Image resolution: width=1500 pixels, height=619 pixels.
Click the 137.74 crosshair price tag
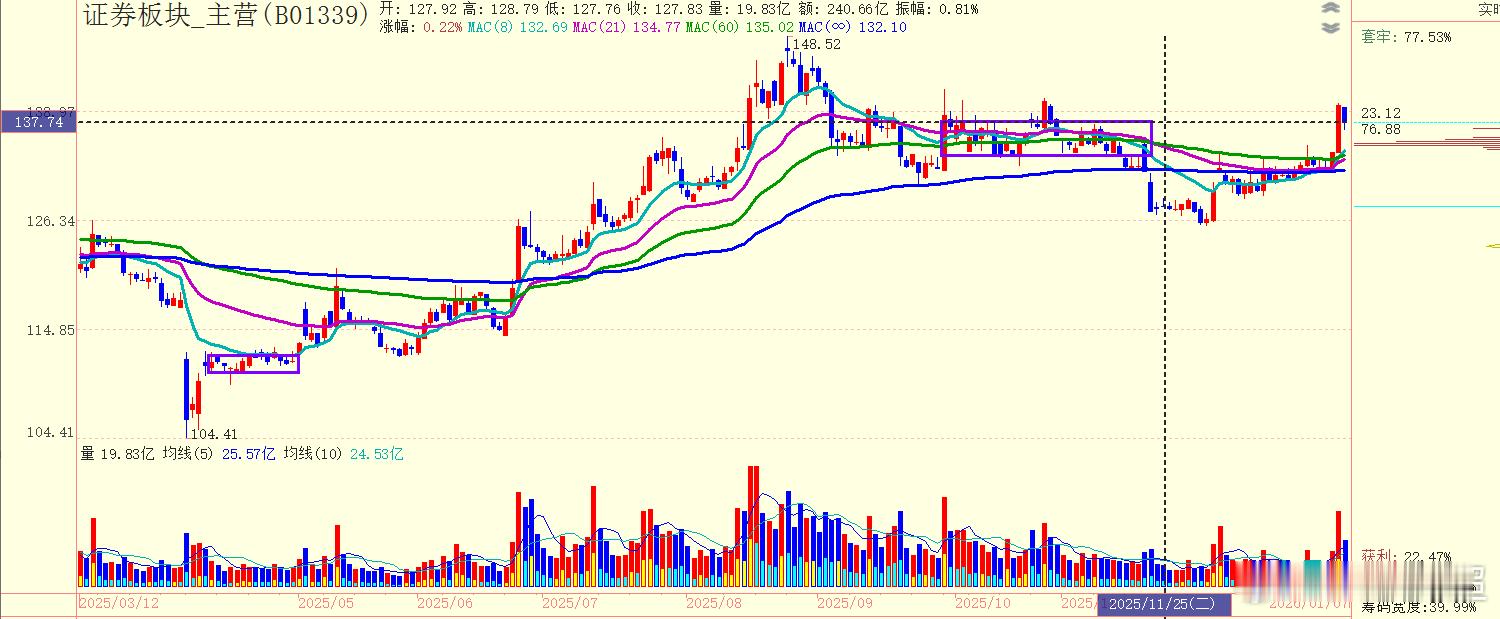tap(39, 122)
